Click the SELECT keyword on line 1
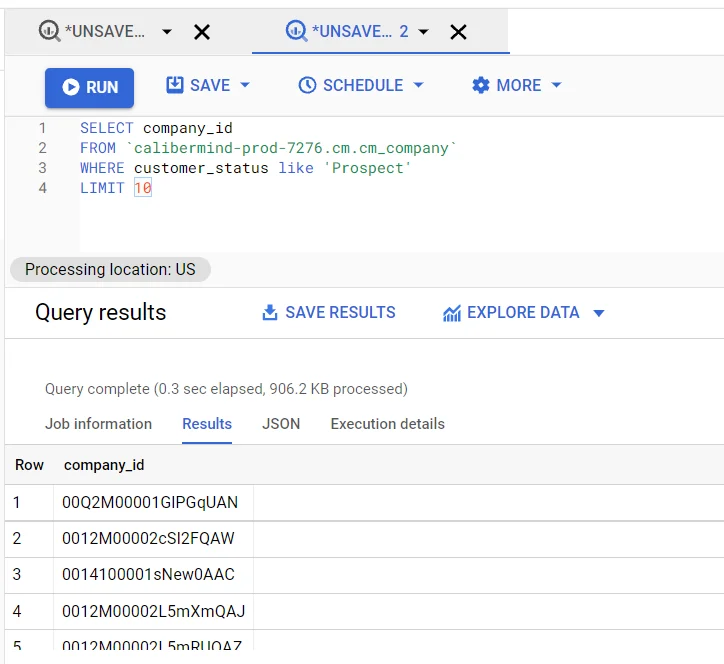This screenshot has height=664, width=724. coord(107,128)
